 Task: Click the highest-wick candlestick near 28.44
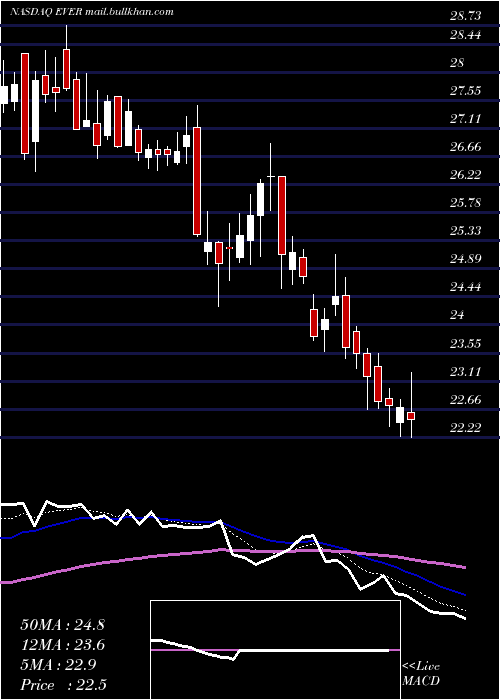pos(67,58)
